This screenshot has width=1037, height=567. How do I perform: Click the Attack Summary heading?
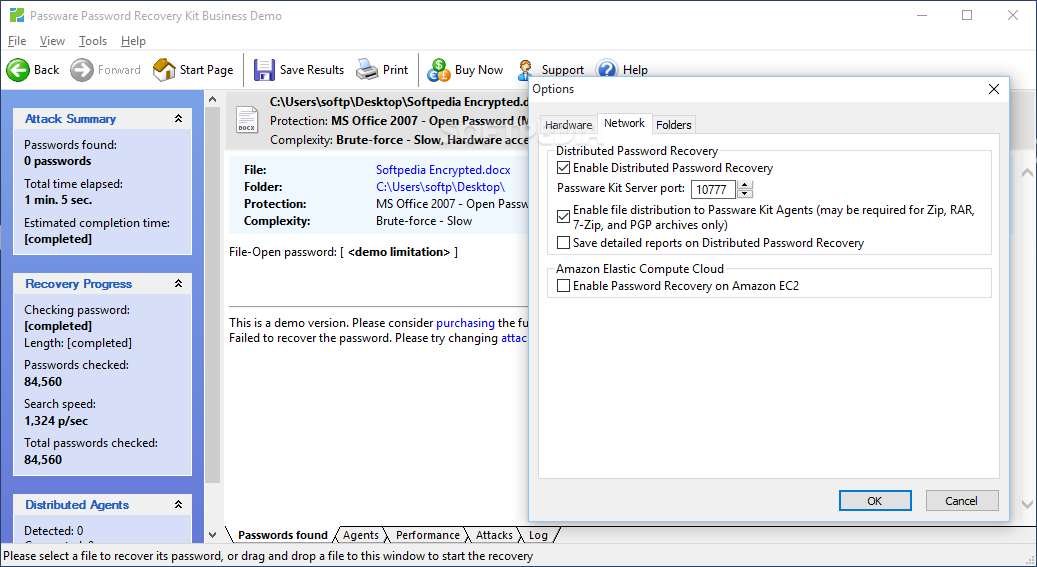70,118
